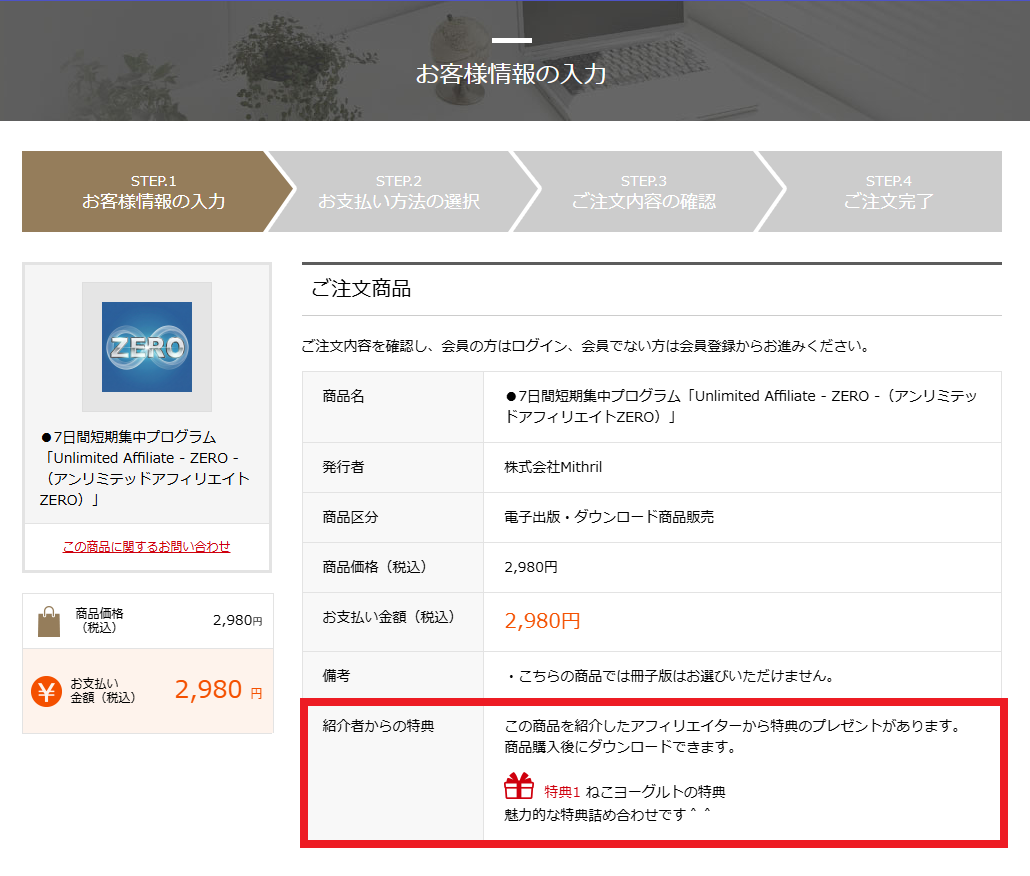This screenshot has width=1030, height=876.
Task: Click the red gift box icon
Action: coord(519,787)
